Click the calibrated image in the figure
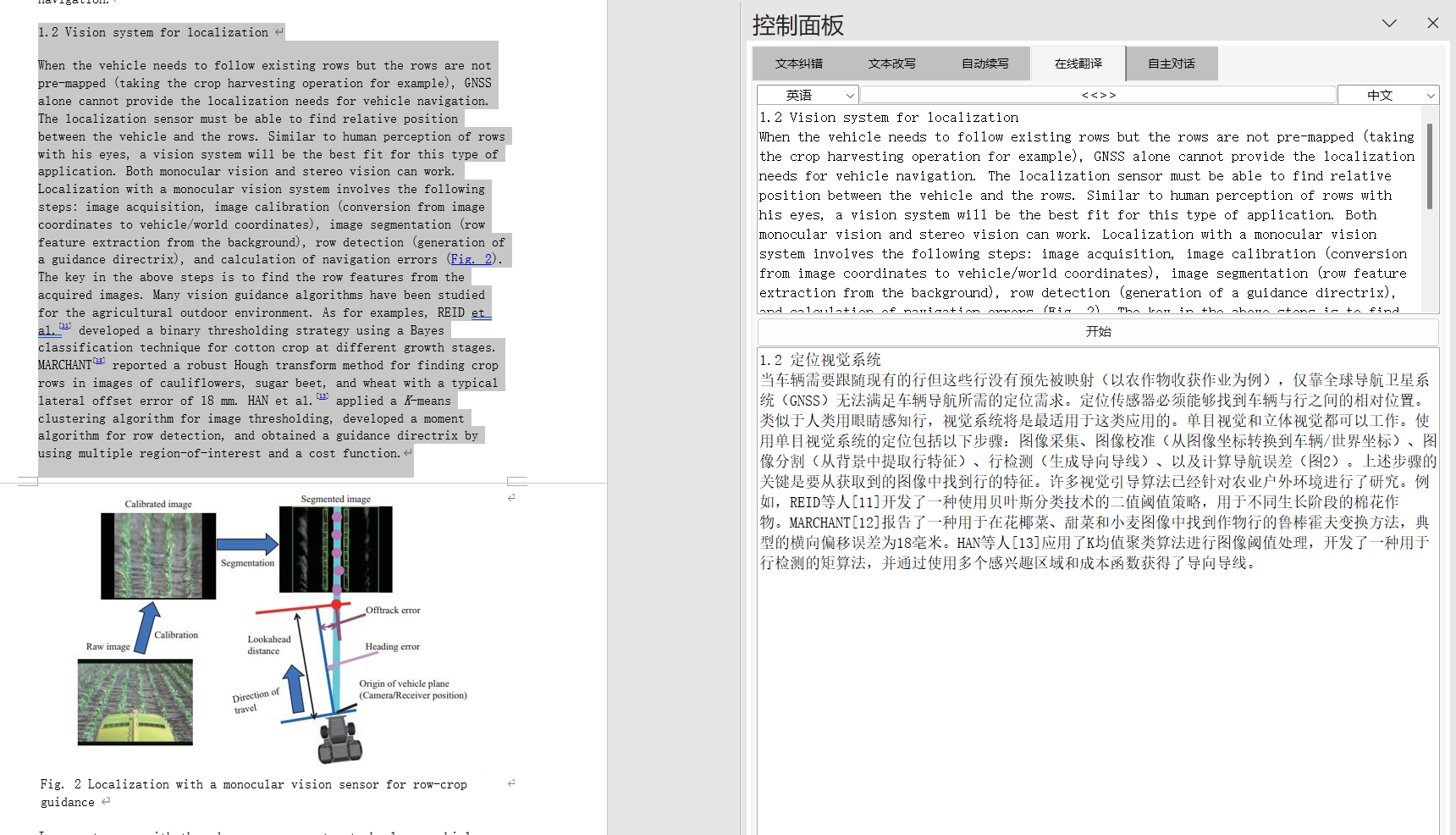 point(158,556)
